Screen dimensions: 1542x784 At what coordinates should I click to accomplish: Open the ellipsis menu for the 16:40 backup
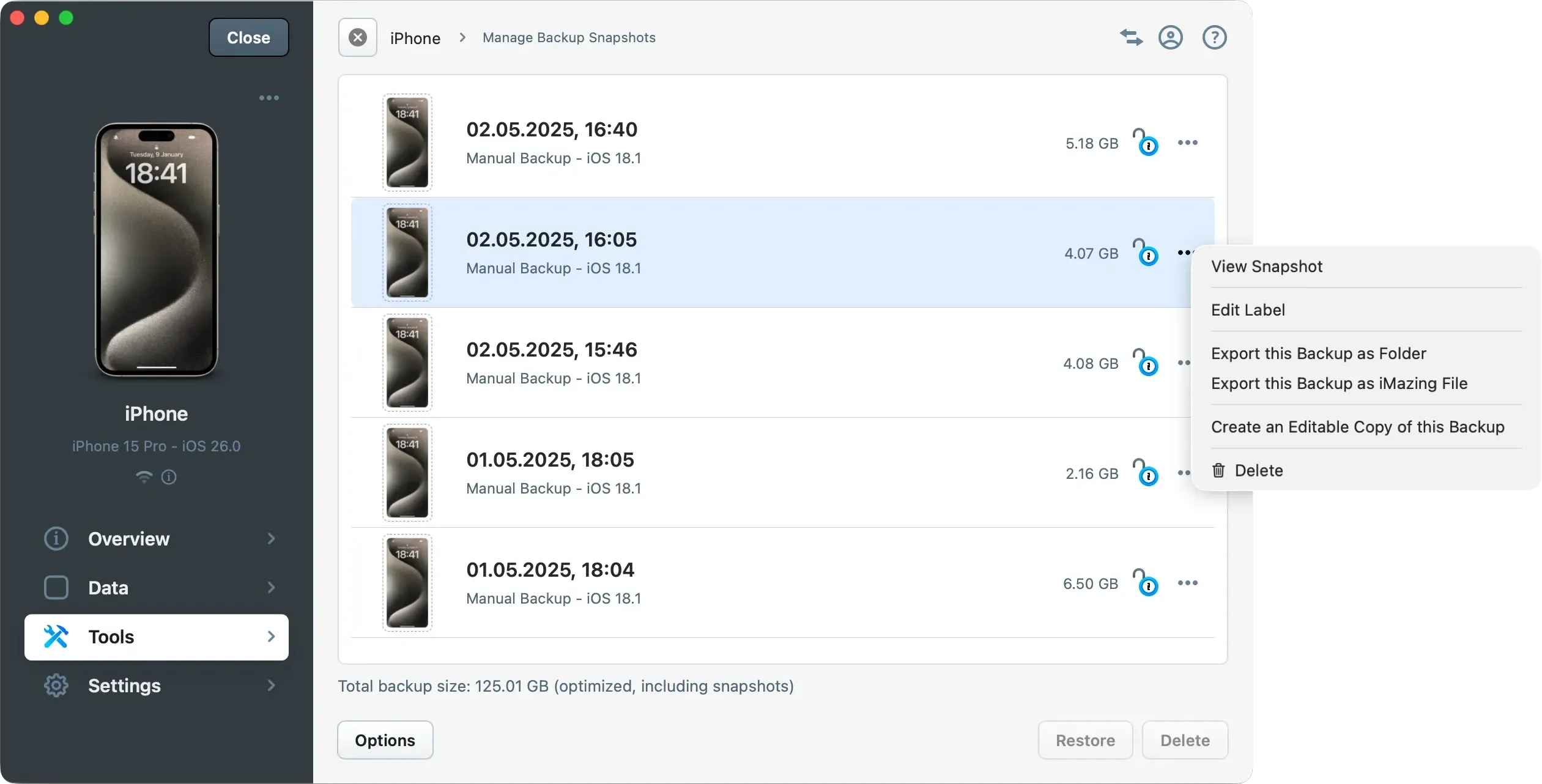click(x=1187, y=142)
